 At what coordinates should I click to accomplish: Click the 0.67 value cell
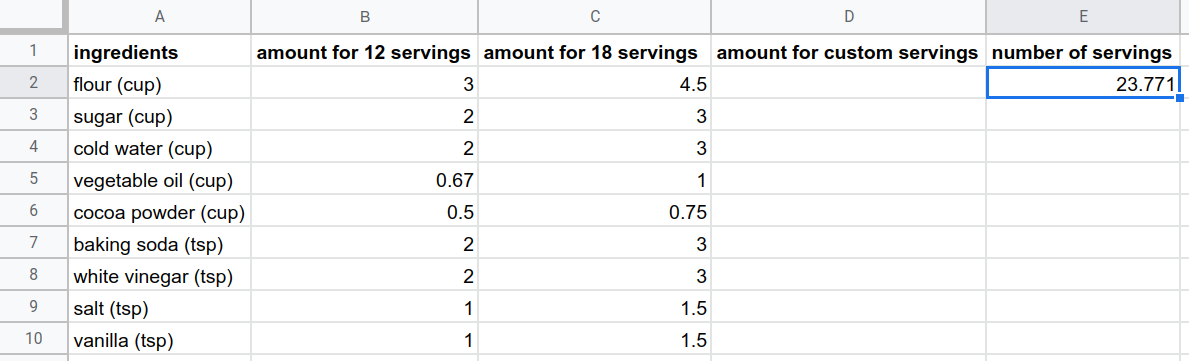click(x=364, y=180)
